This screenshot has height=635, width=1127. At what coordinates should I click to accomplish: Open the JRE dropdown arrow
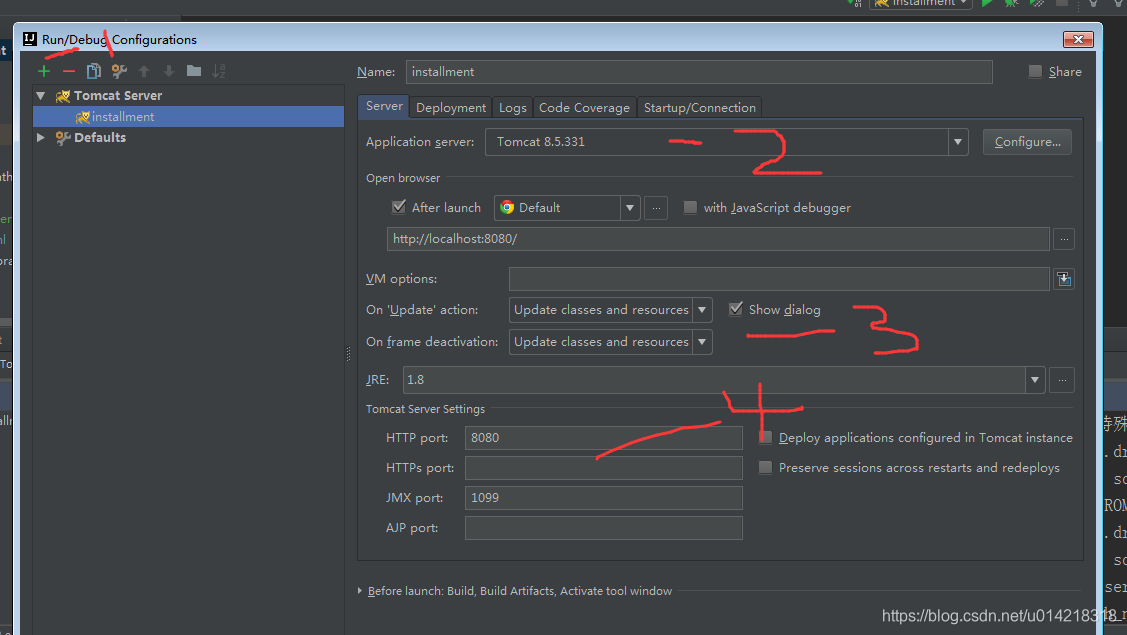point(1034,380)
